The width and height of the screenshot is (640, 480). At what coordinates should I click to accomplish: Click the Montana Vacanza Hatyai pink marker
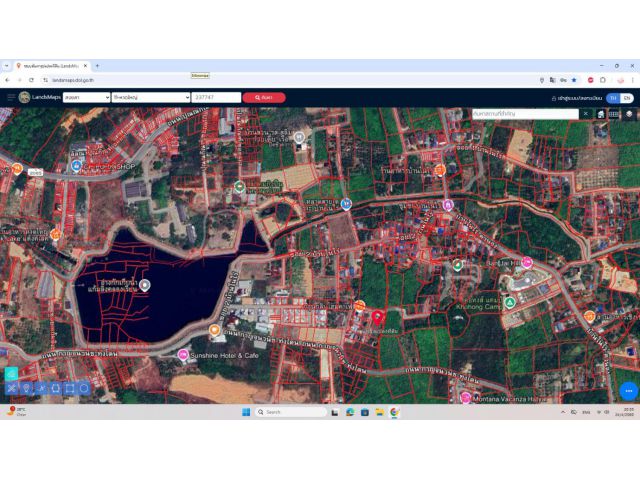tap(465, 397)
